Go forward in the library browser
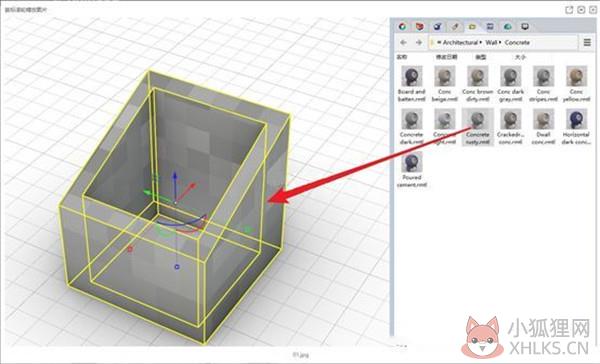 [x=419, y=42]
